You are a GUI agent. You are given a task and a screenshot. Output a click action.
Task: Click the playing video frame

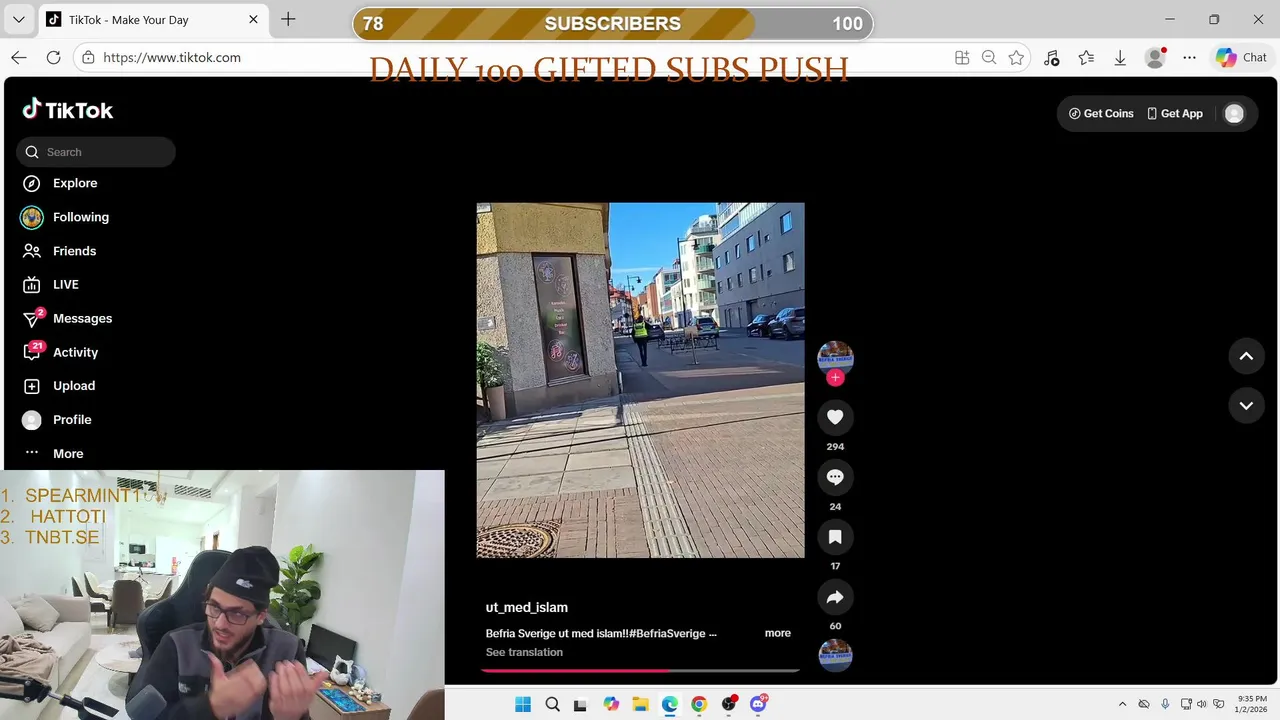click(640, 380)
